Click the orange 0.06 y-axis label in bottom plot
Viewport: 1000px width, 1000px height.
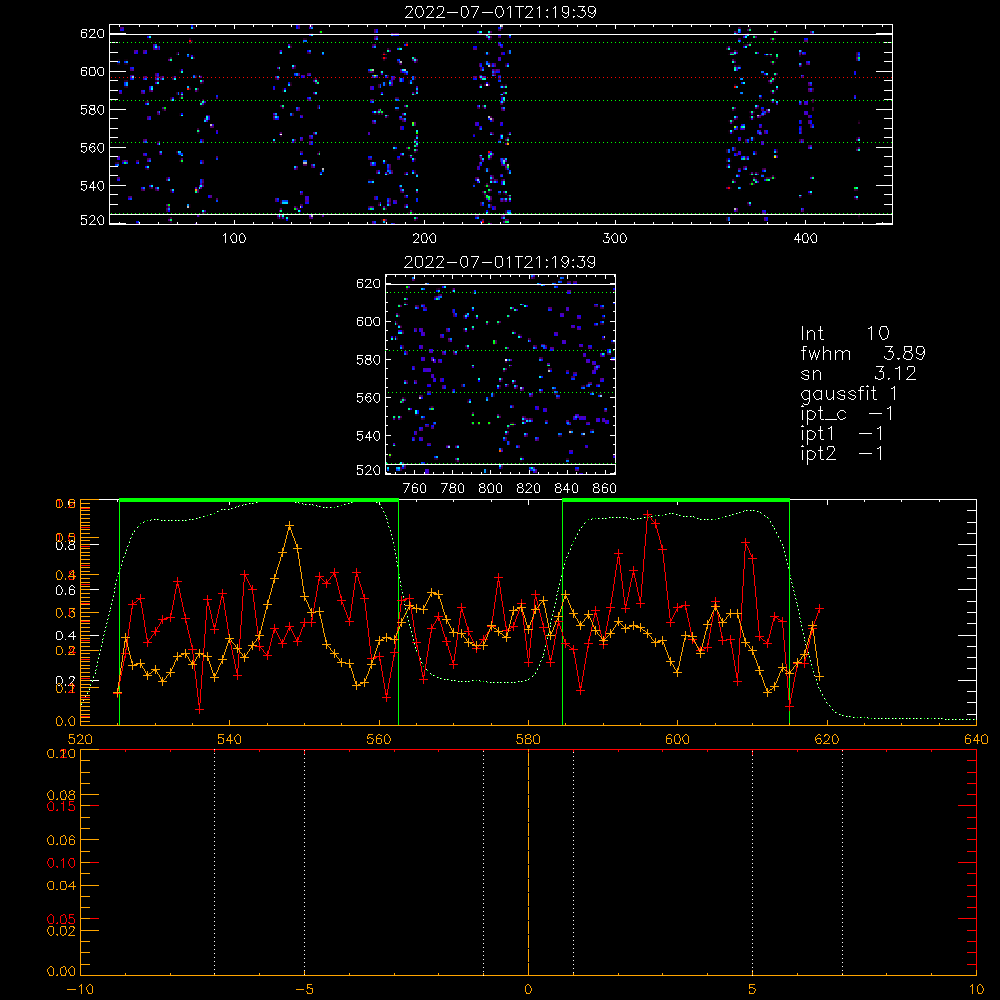coord(61,840)
